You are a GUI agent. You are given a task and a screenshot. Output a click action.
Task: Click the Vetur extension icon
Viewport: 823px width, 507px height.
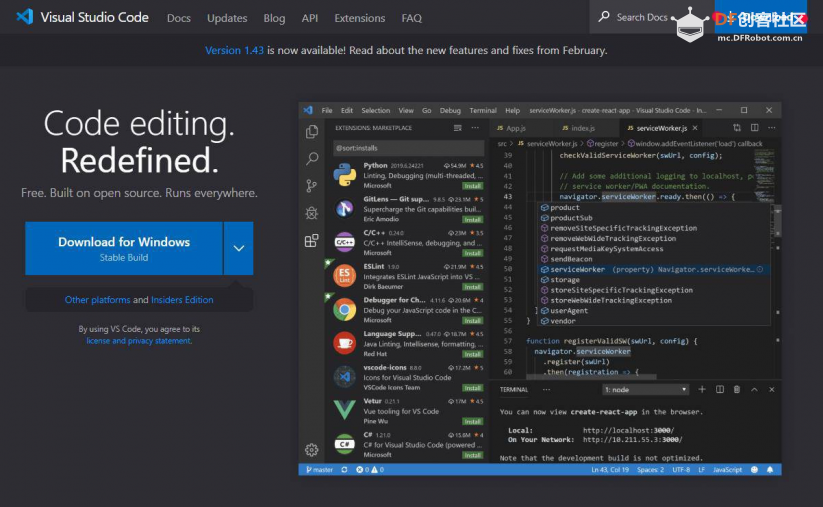345,409
